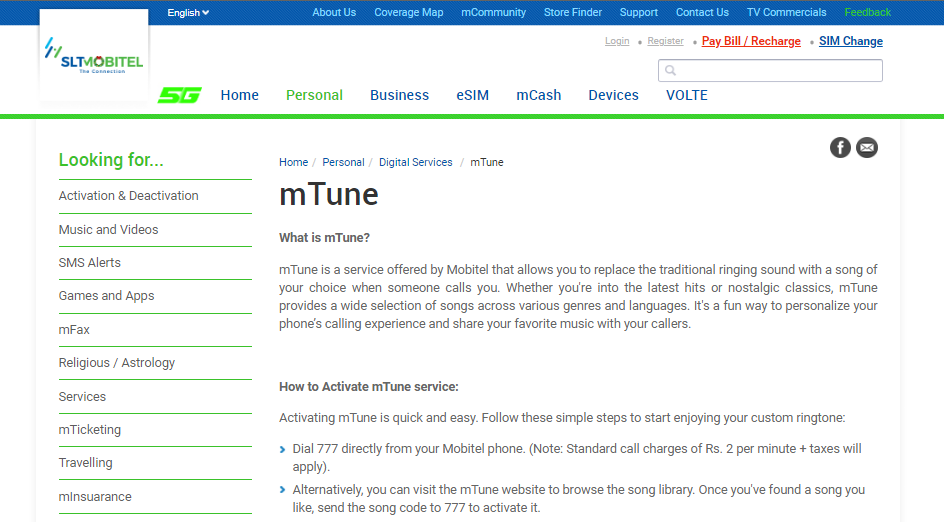This screenshot has height=522, width=944.
Task: Open mCash section
Action: coord(539,95)
